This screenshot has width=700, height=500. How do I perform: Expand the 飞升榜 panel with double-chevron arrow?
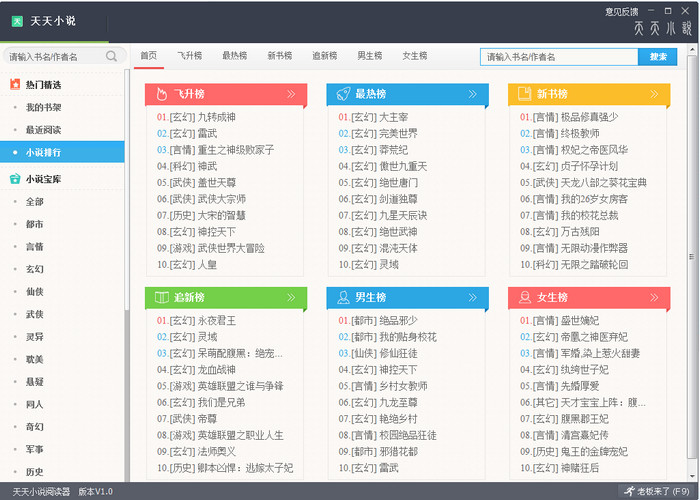tap(291, 95)
